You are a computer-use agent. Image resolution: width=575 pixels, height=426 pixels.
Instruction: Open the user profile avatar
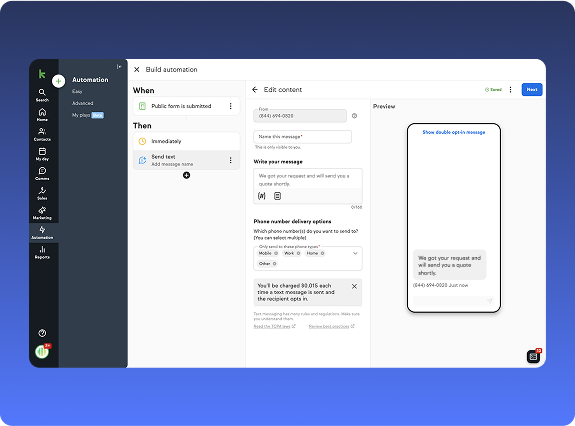[42, 352]
